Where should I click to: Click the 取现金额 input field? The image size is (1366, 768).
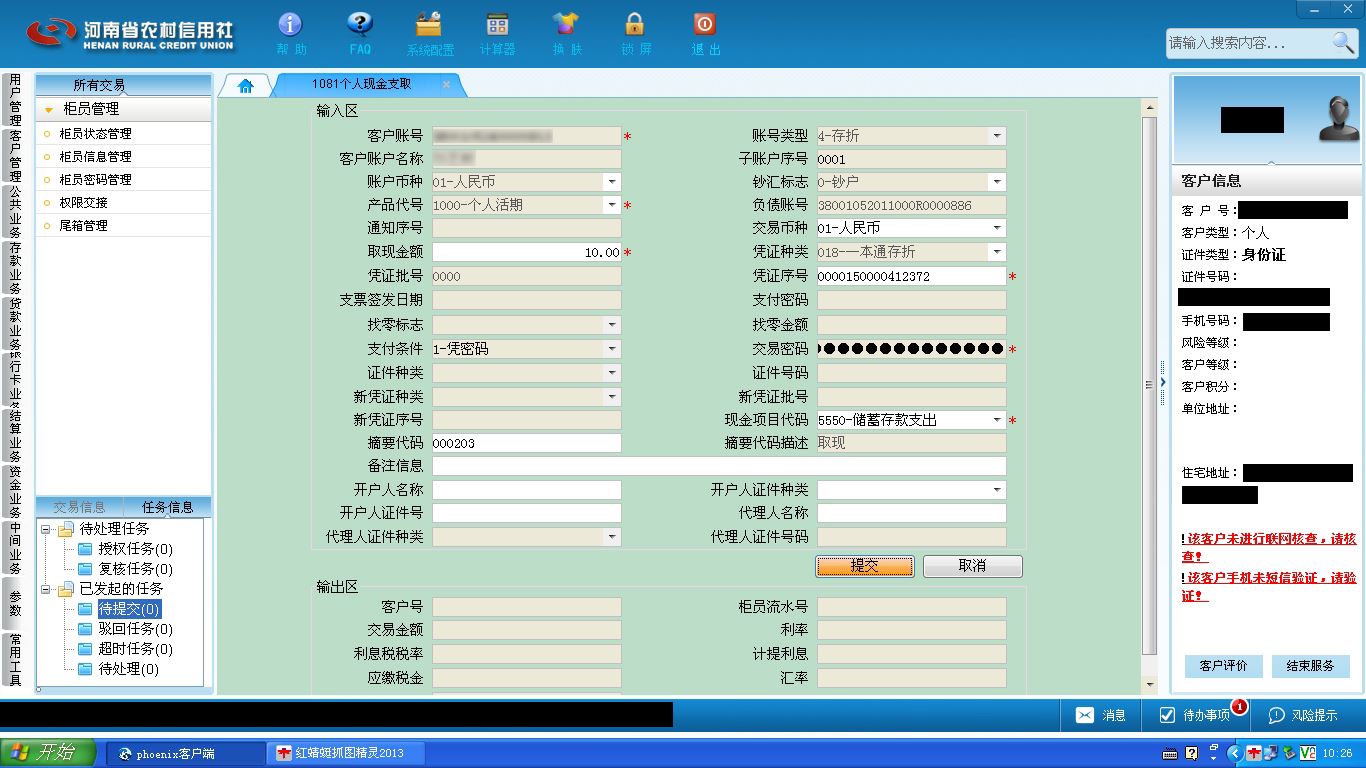pyautogui.click(x=527, y=253)
